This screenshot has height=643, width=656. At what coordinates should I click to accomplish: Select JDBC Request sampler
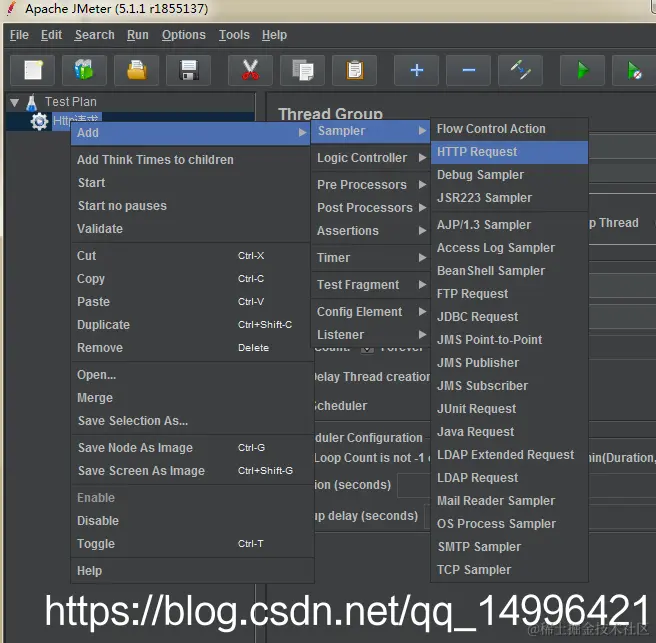coord(509,317)
